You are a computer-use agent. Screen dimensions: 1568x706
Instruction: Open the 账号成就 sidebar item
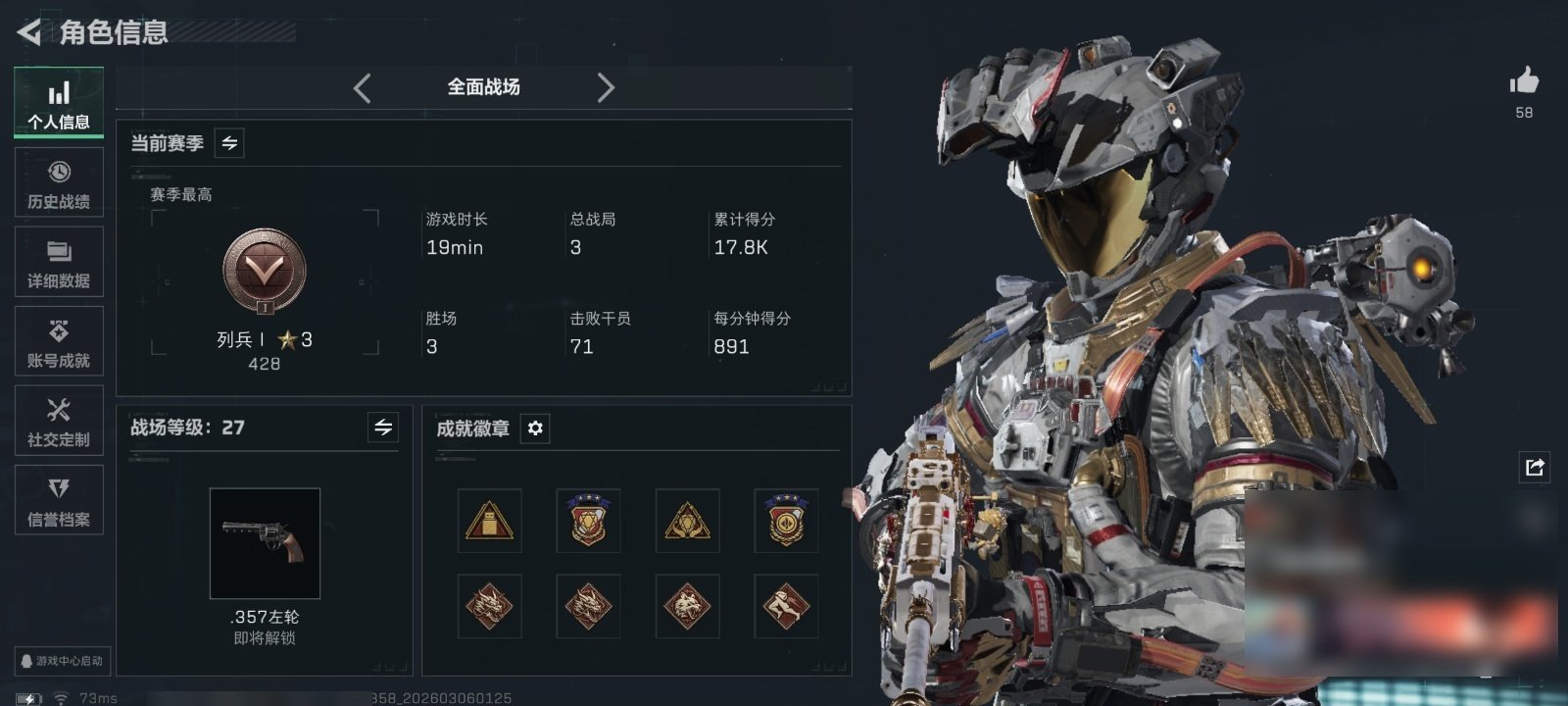pyautogui.click(x=59, y=342)
